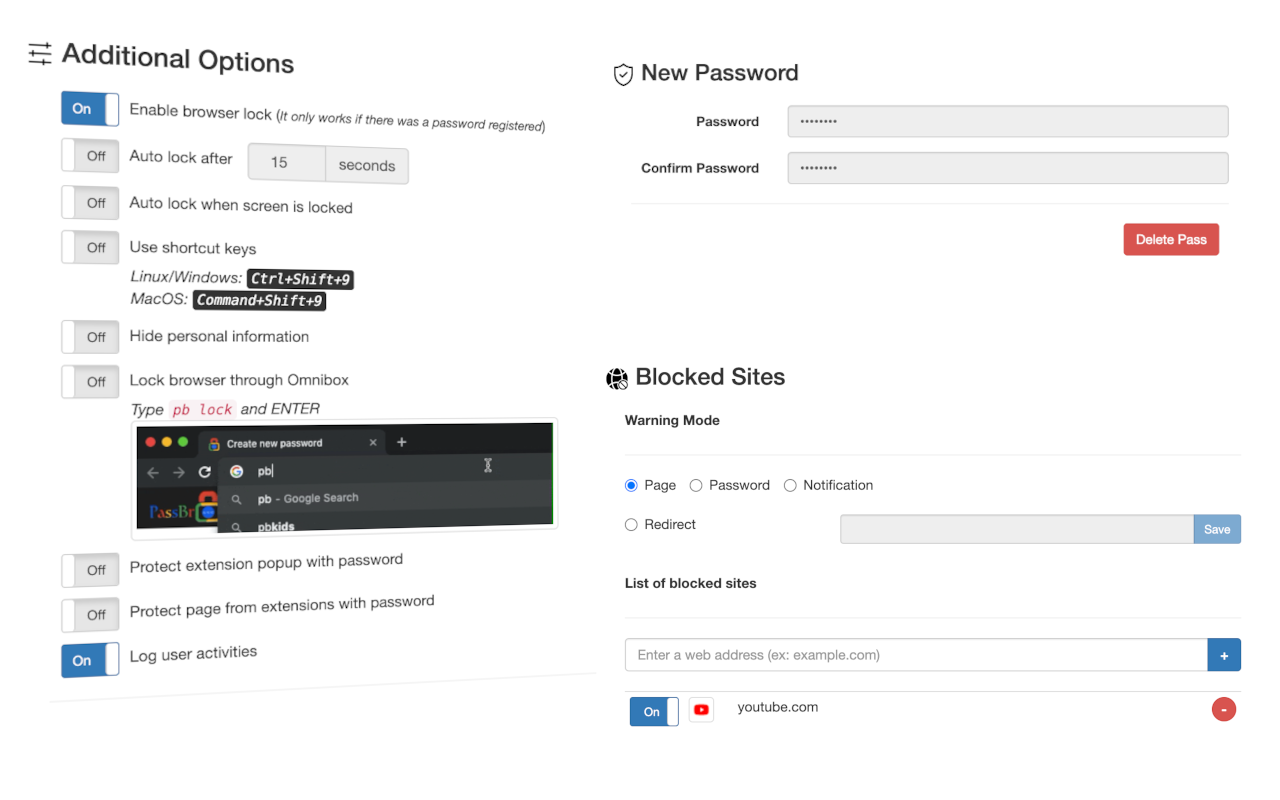
Task: Click the Additional Options sliders icon
Action: (x=40, y=53)
